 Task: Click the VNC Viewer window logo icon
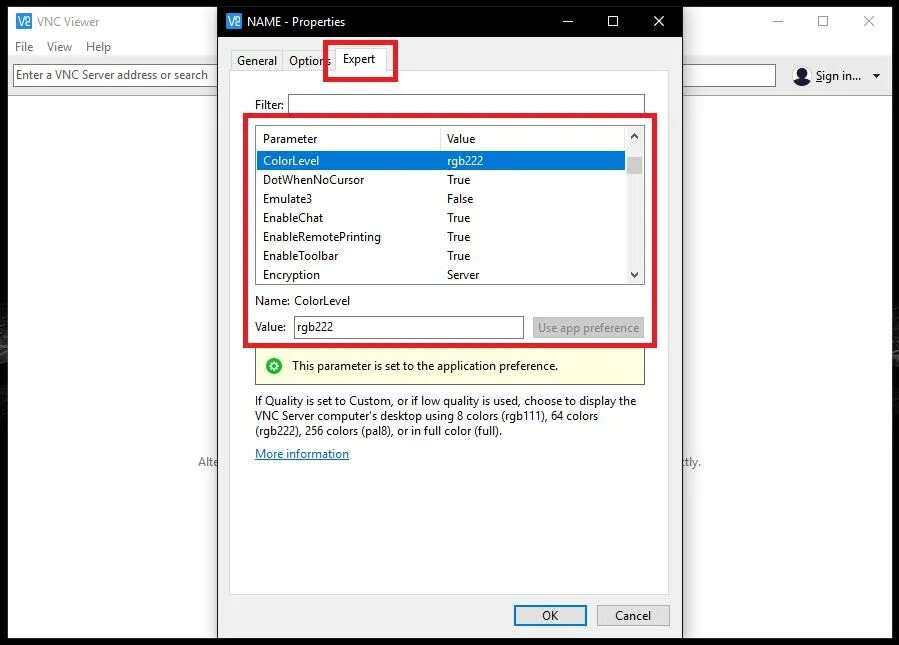coord(24,21)
